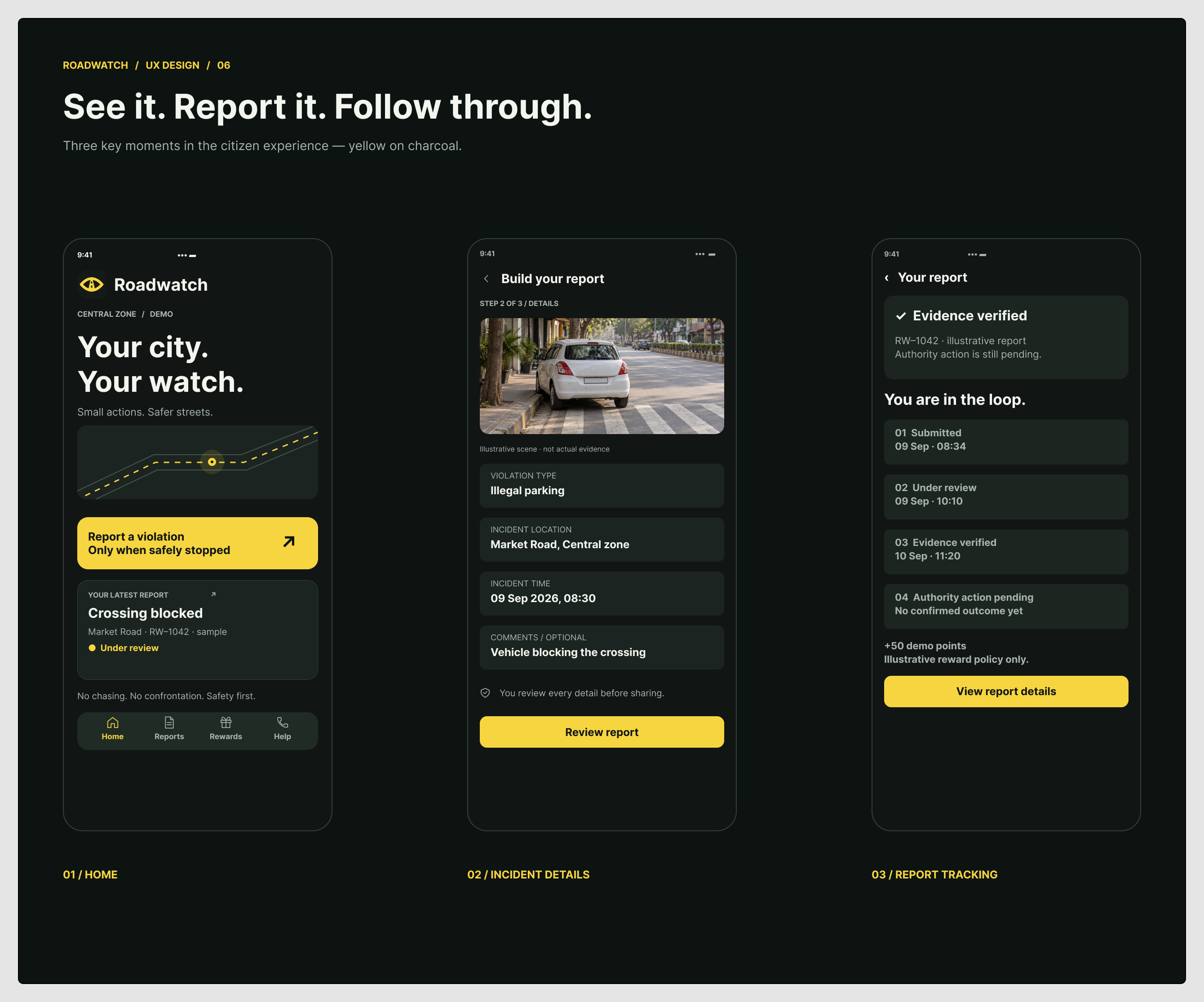The width and height of the screenshot is (1204, 1002).
Task: Go back from Build your report
Action: (486, 279)
